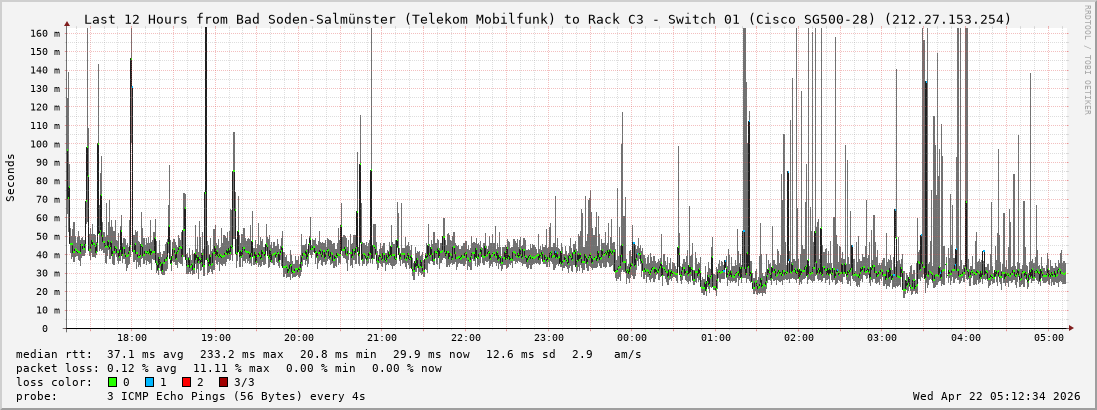Screen dimensions: 1097x410
Task: Click the green loss color swatch for 0
Action: coord(112,382)
